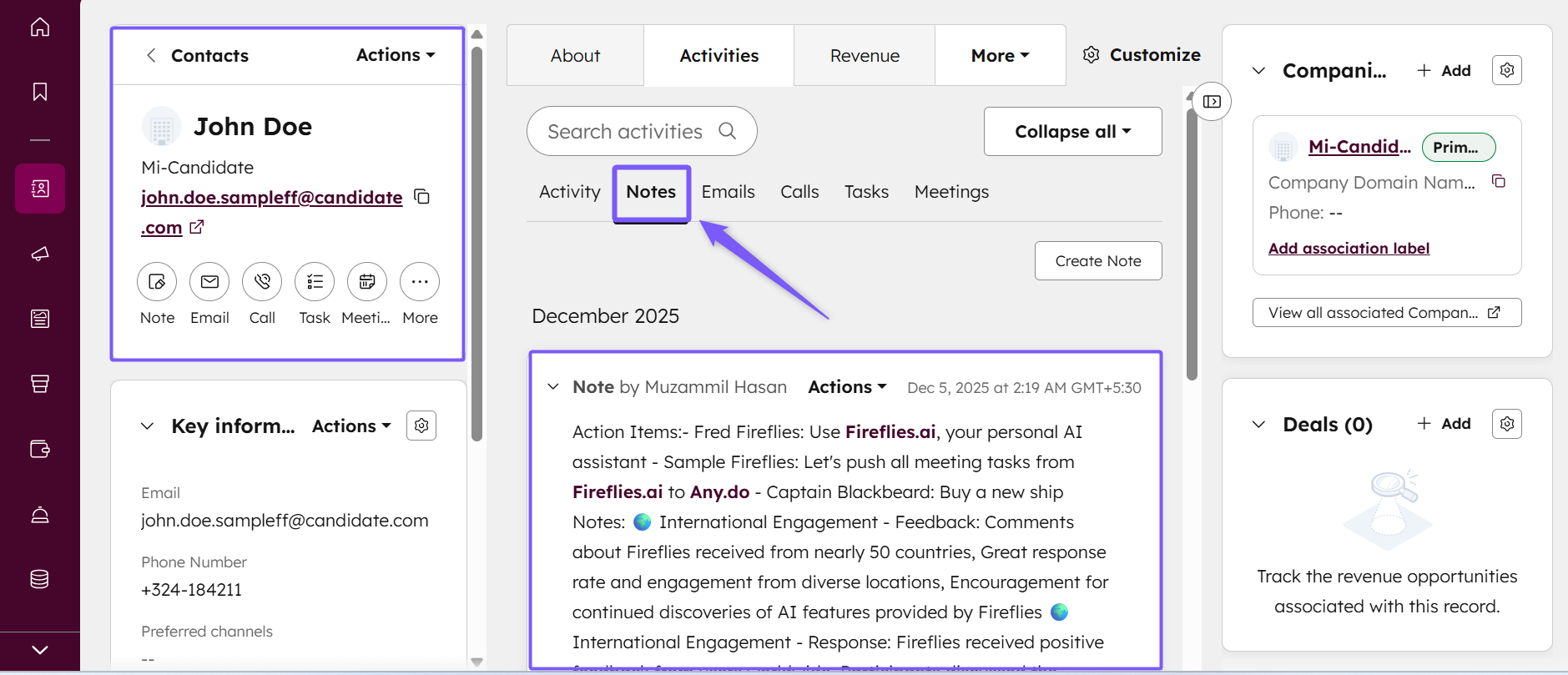Open the note Actions dropdown

[847, 387]
